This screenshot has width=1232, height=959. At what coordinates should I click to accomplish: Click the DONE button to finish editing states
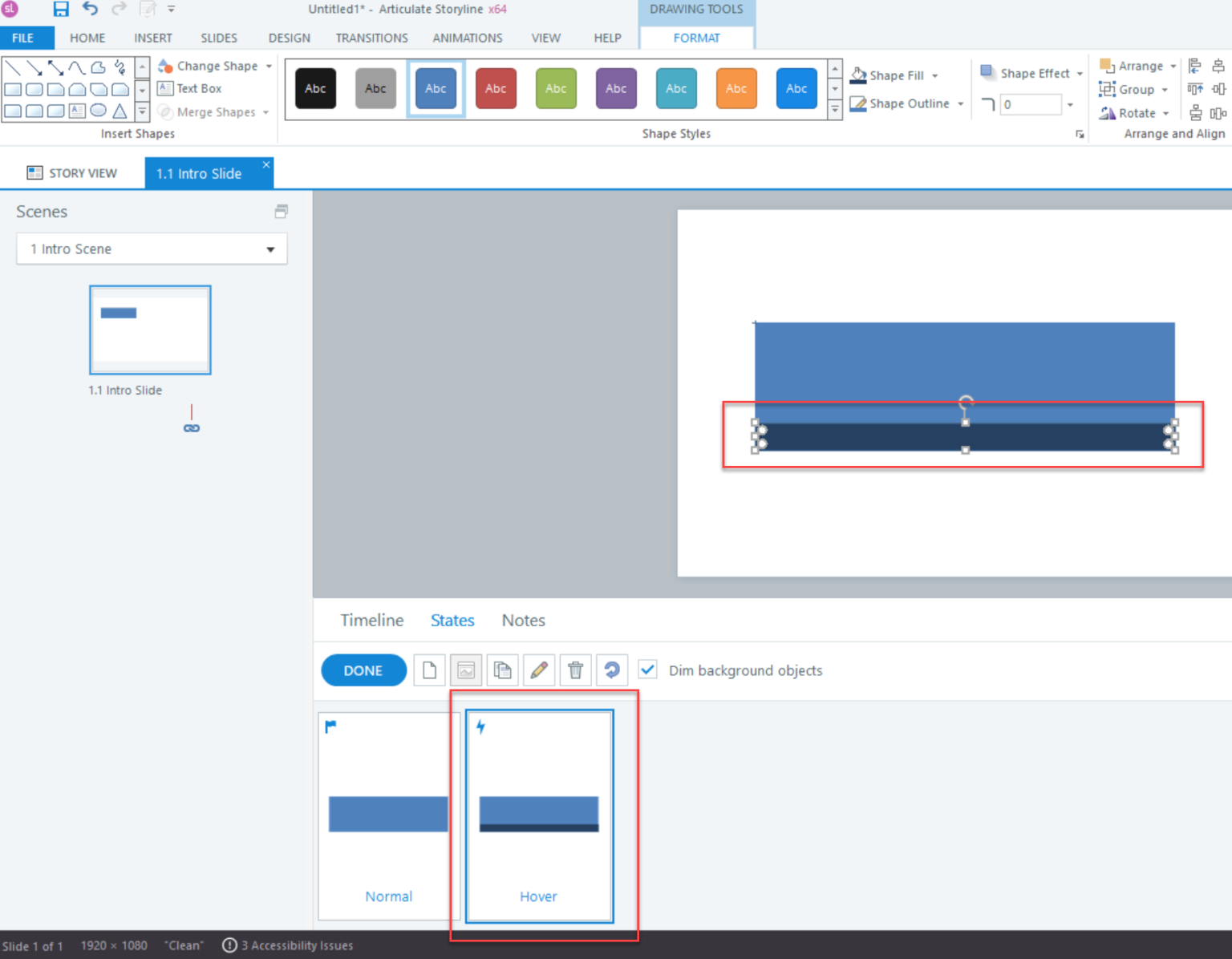click(363, 670)
